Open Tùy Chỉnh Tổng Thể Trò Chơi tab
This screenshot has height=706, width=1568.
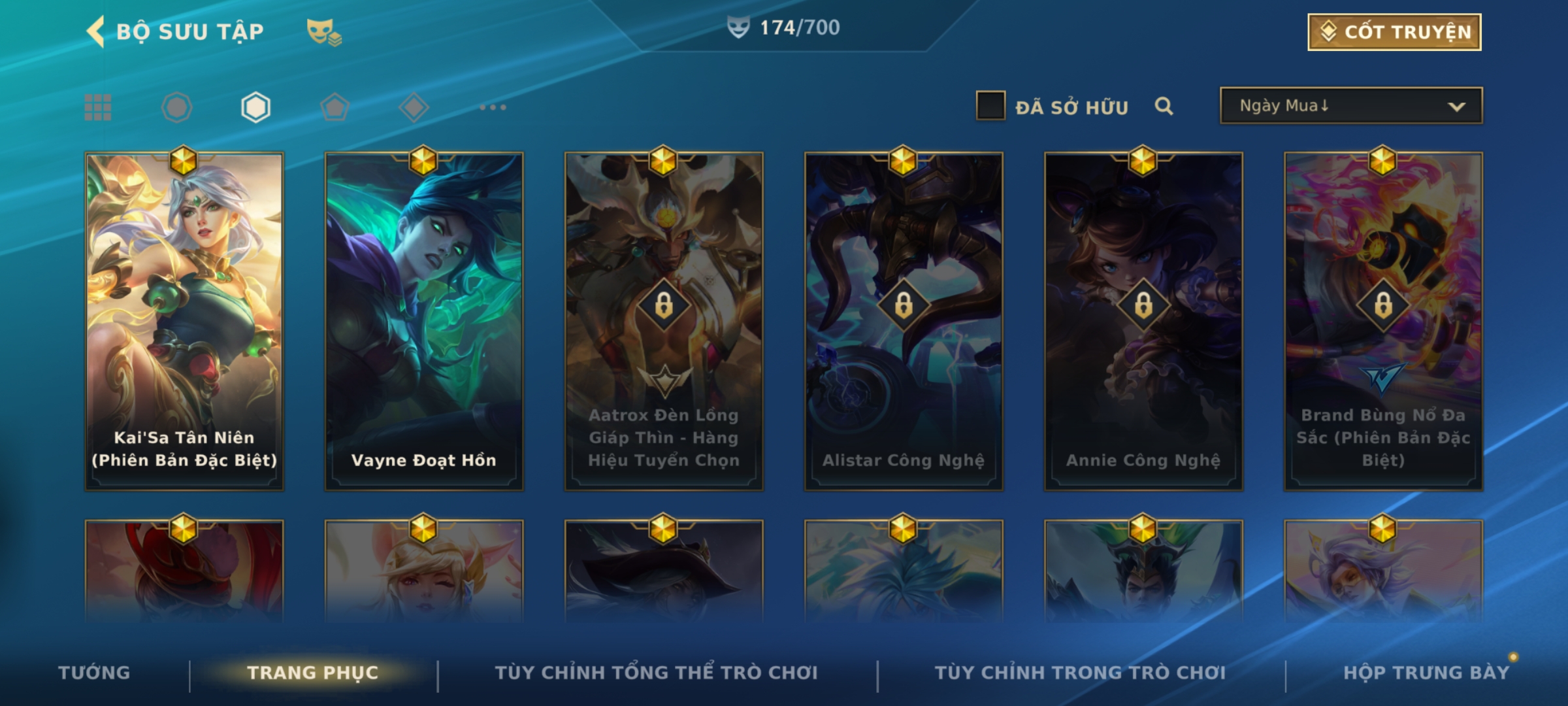click(656, 671)
